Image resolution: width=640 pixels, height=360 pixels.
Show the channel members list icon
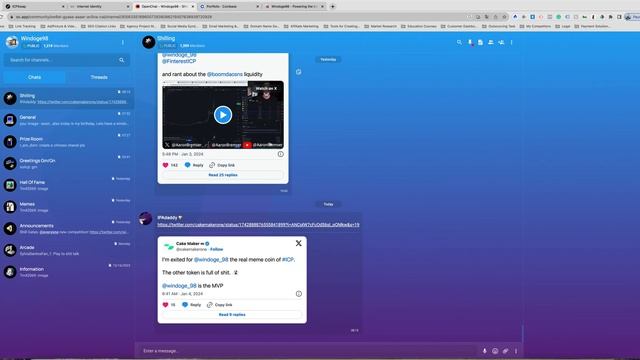click(491, 42)
